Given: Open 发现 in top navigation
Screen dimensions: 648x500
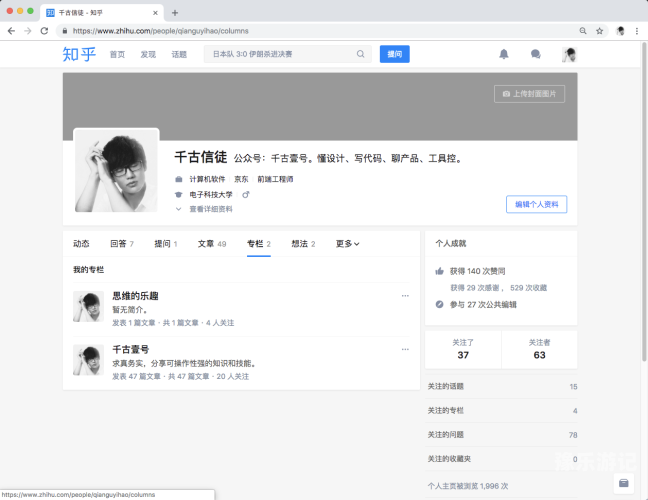Looking at the screenshot, I should (148, 54).
